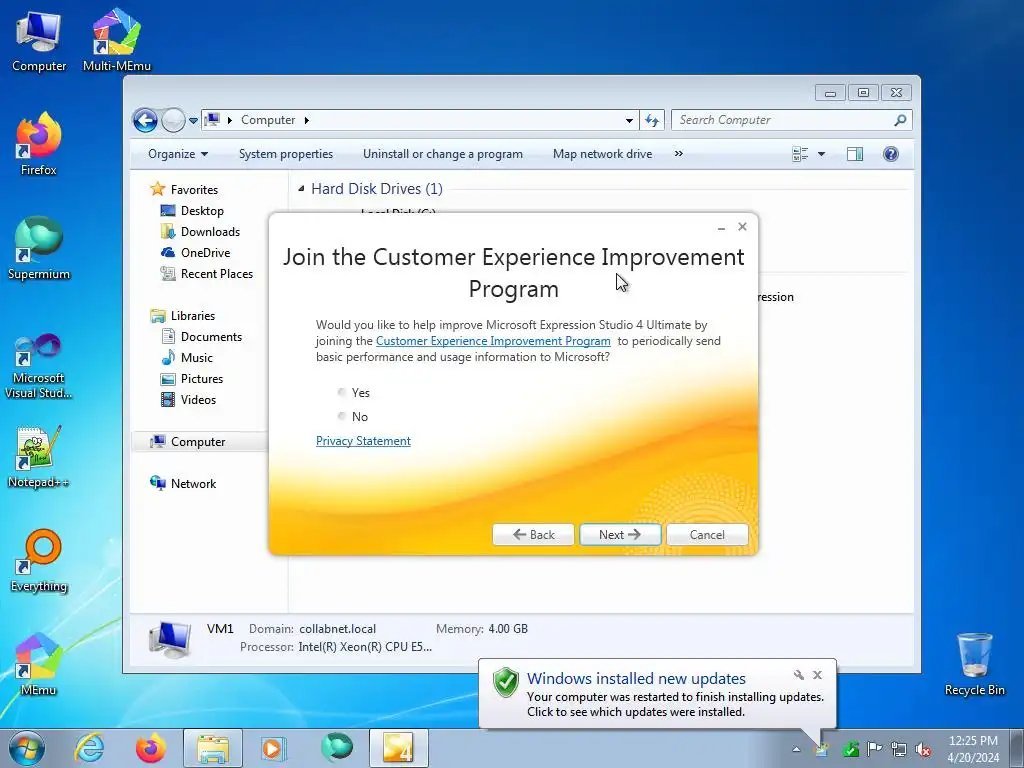The height and width of the screenshot is (768, 1024).
Task: Open Supermium from the taskbar
Action: pyautogui.click(x=336, y=748)
